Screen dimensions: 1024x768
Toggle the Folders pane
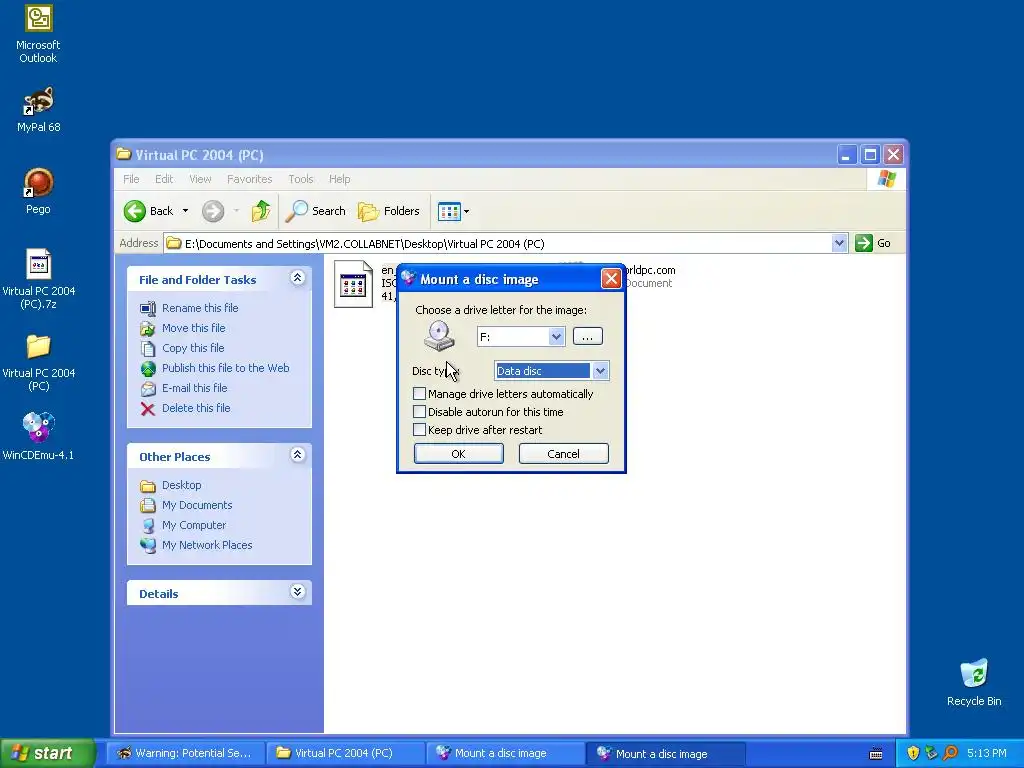point(389,211)
